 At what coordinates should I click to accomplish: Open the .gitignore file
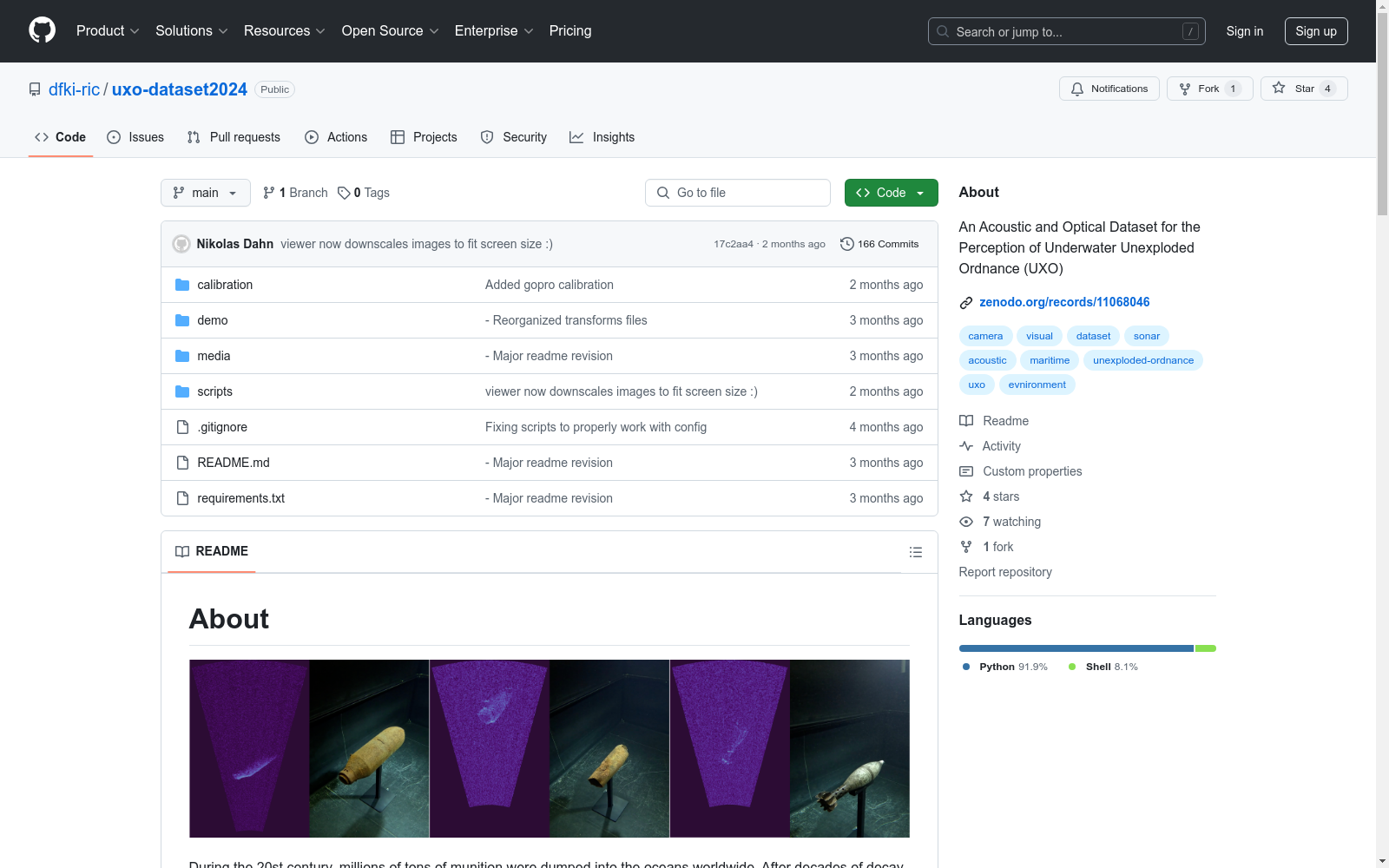tap(222, 427)
